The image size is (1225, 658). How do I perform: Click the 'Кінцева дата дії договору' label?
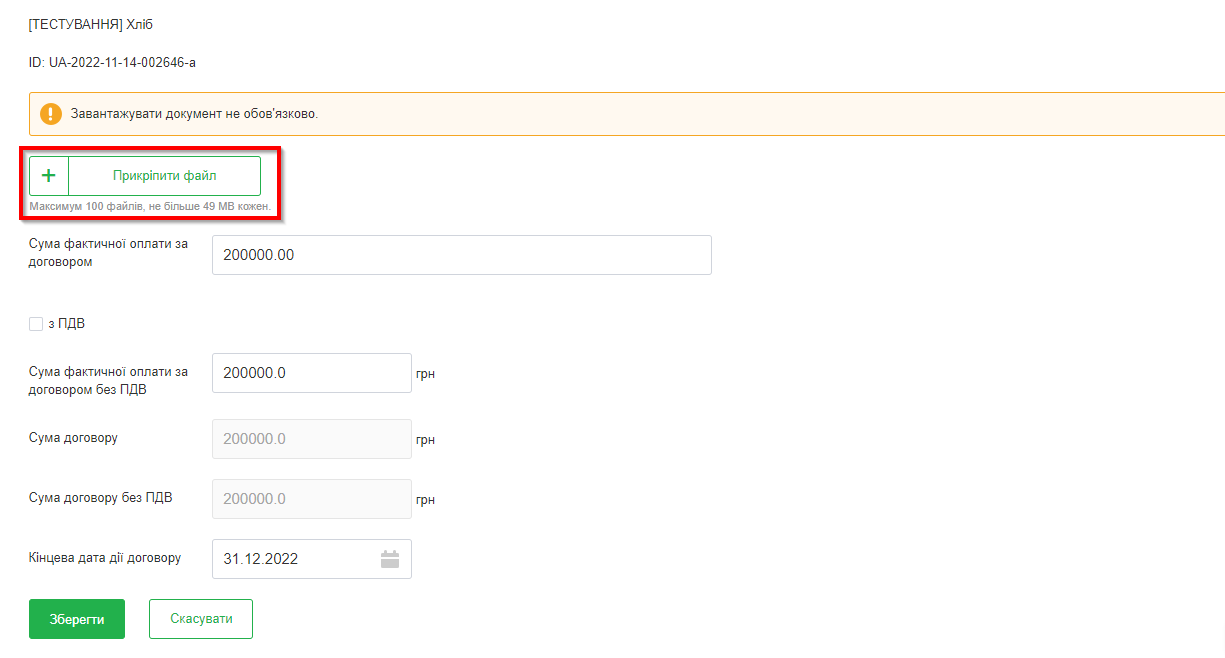[x=105, y=558]
